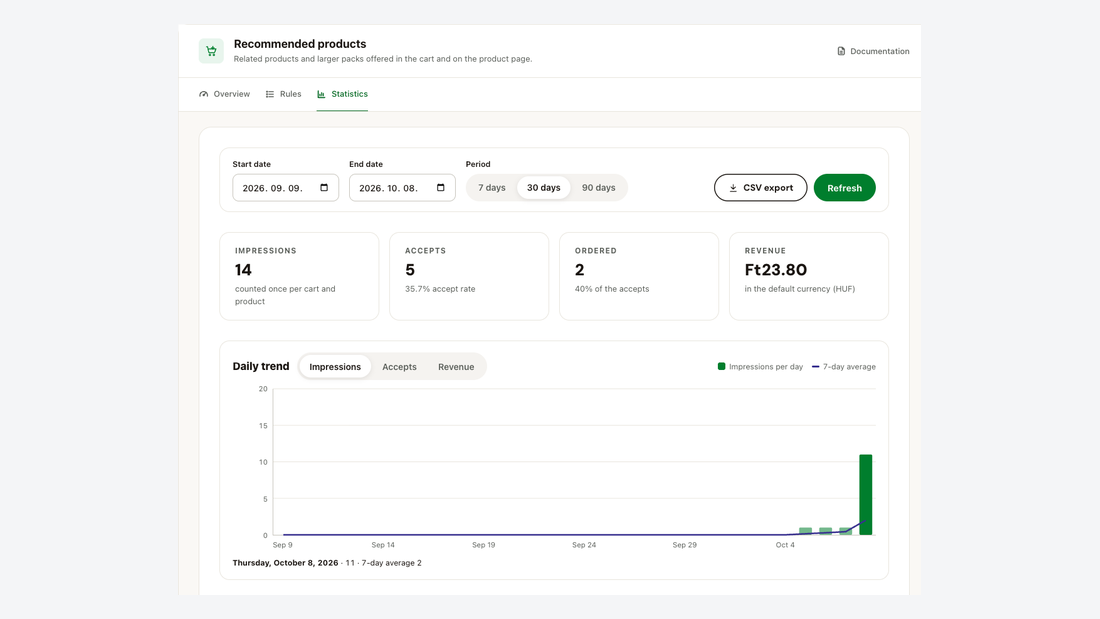
Task: Export statistics with CSV export button
Action: pyautogui.click(x=760, y=187)
